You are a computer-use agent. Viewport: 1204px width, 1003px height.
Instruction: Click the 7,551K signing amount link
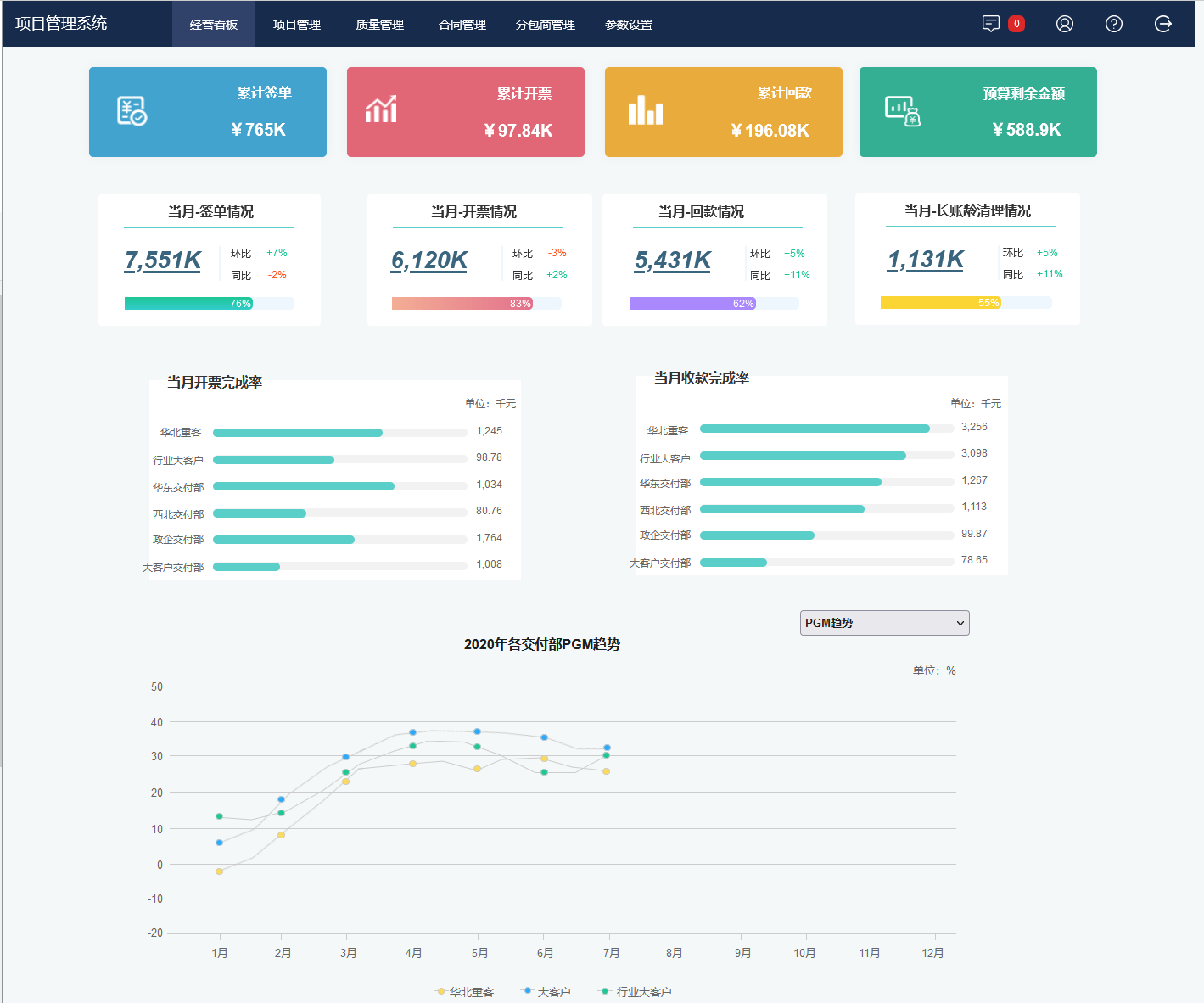[x=163, y=261]
